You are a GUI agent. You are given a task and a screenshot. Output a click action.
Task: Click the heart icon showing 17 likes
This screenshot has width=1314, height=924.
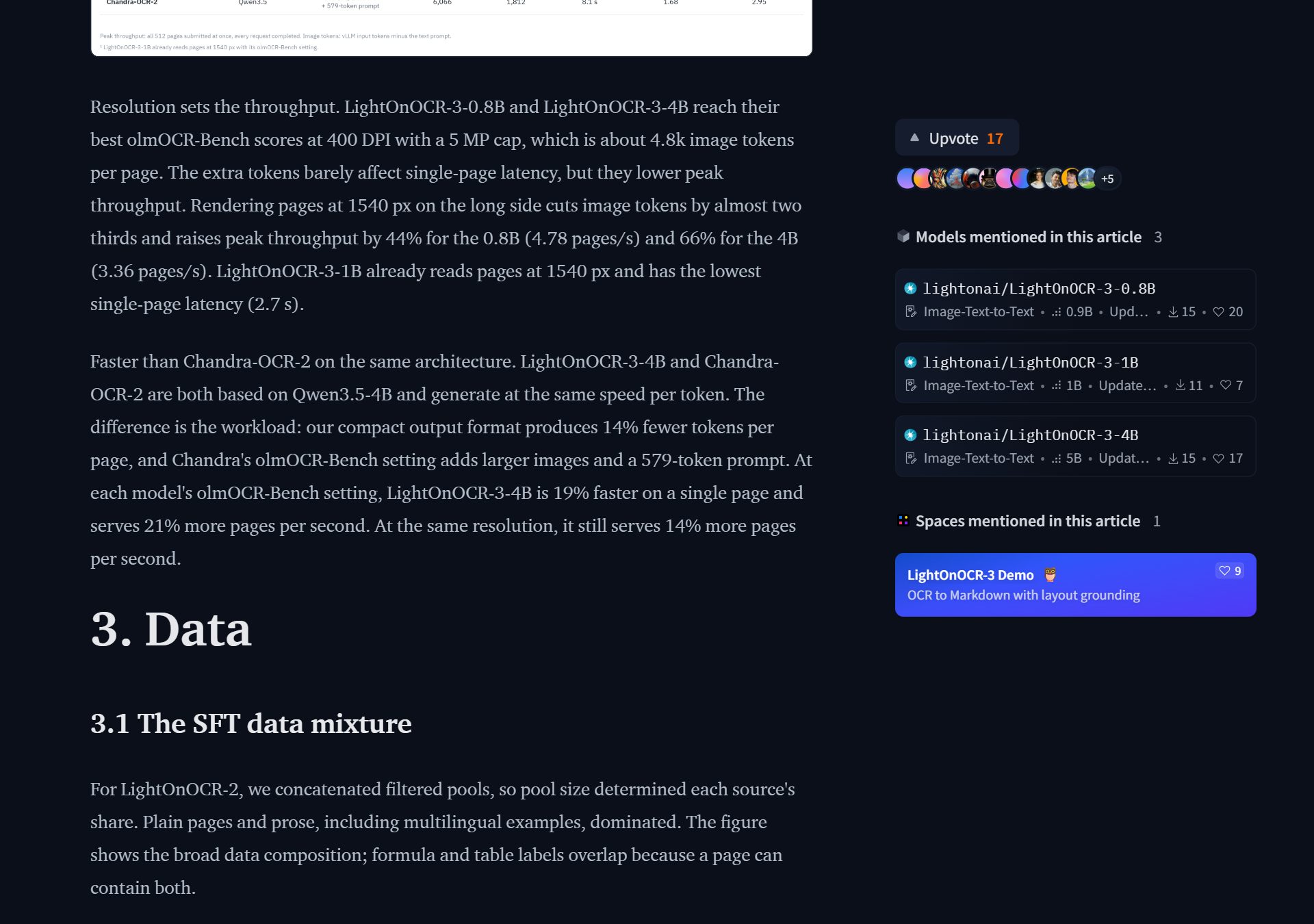tap(1218, 459)
